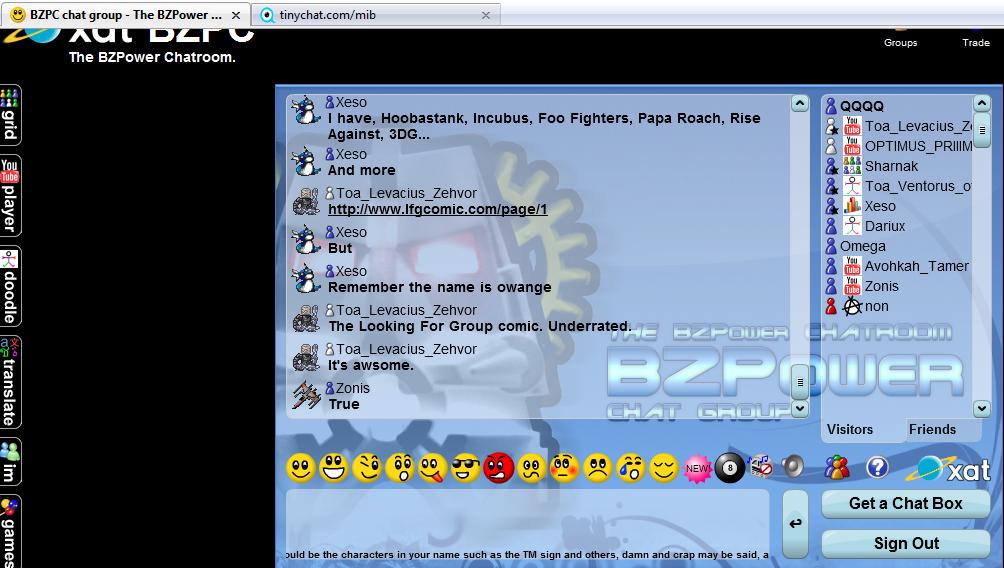This screenshot has width=1004, height=568.
Task: Insert the winking smiley
Action: click(x=367, y=468)
